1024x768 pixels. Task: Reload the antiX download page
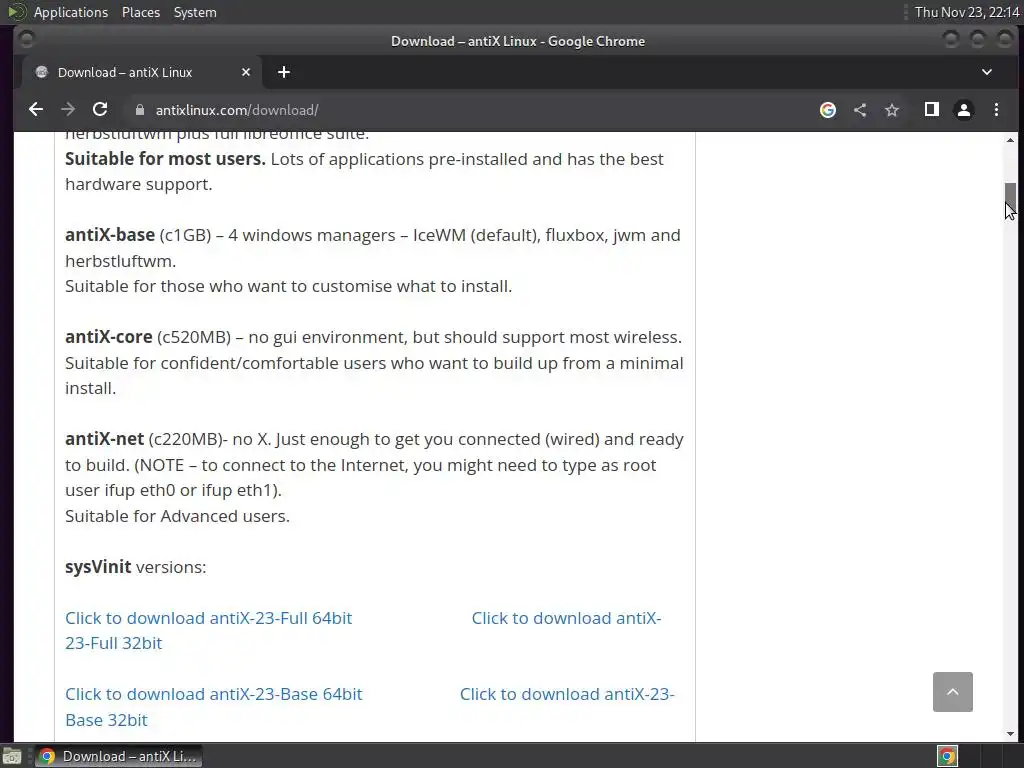click(100, 110)
